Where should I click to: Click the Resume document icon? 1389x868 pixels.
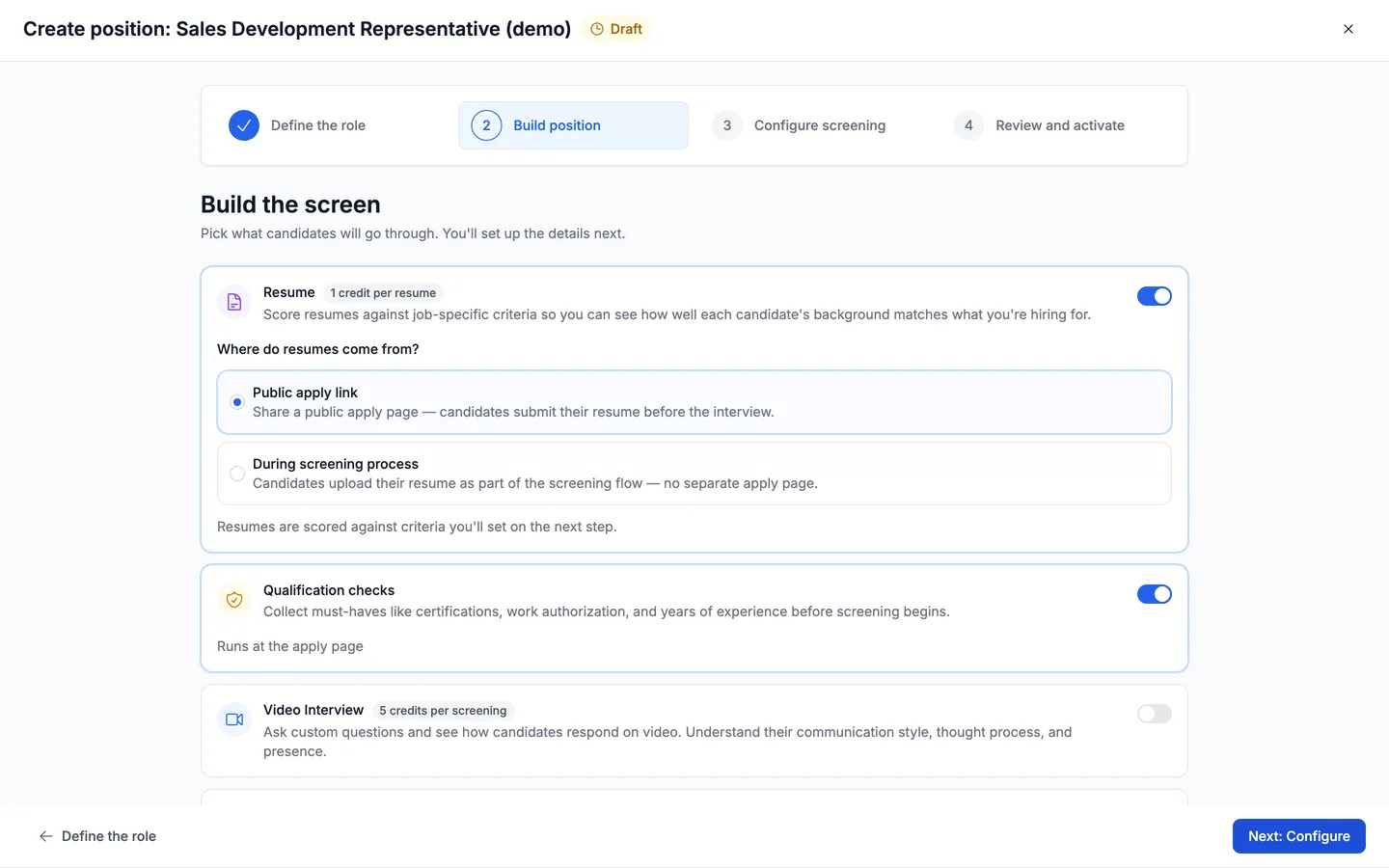point(233,303)
